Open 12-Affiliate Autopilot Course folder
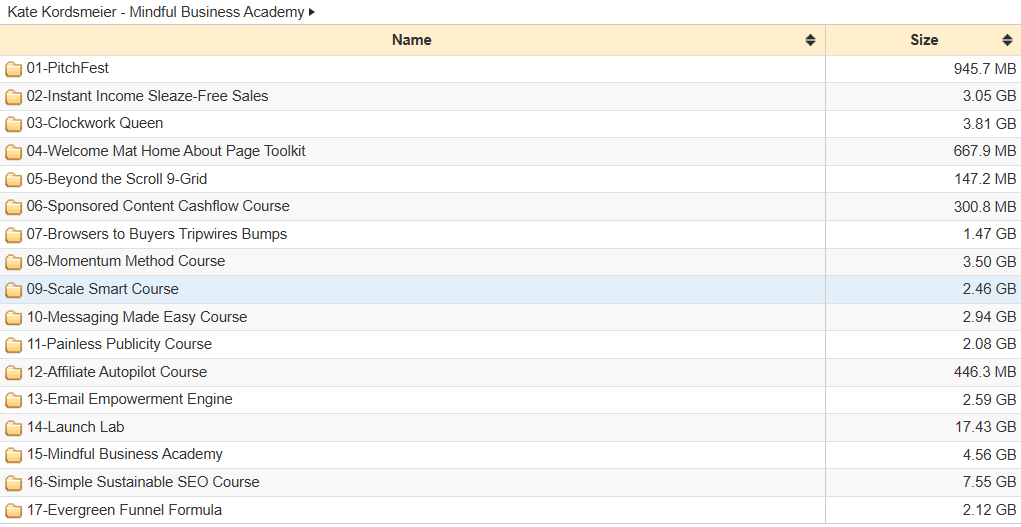 pos(117,373)
